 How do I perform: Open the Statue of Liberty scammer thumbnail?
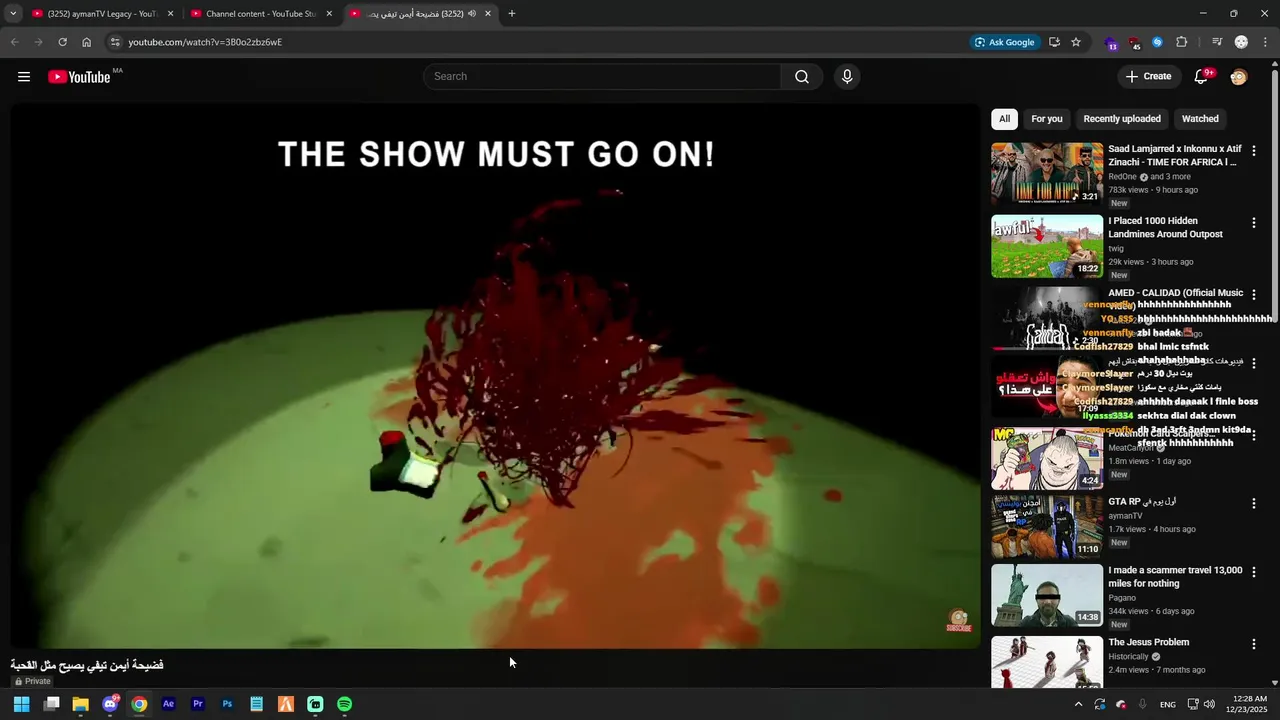(1047, 595)
